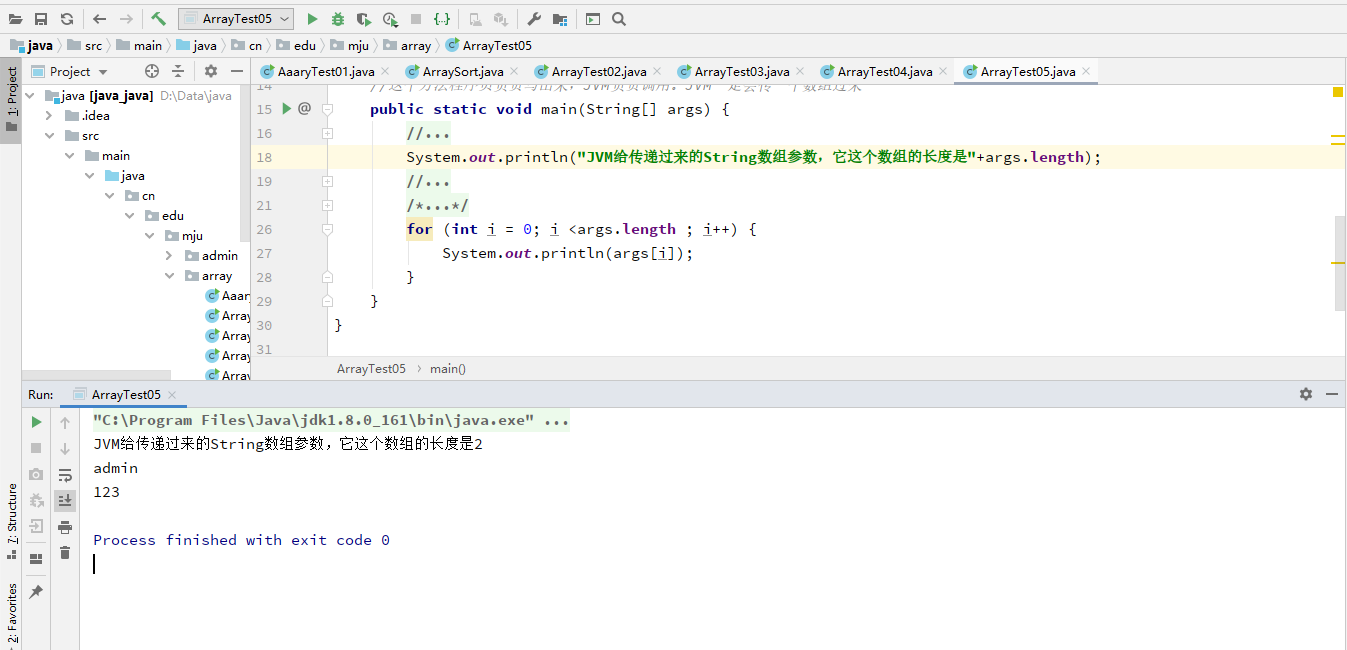The width and height of the screenshot is (1347, 650).
Task: Click main() in the breadcrumb bar
Action: 446,368
